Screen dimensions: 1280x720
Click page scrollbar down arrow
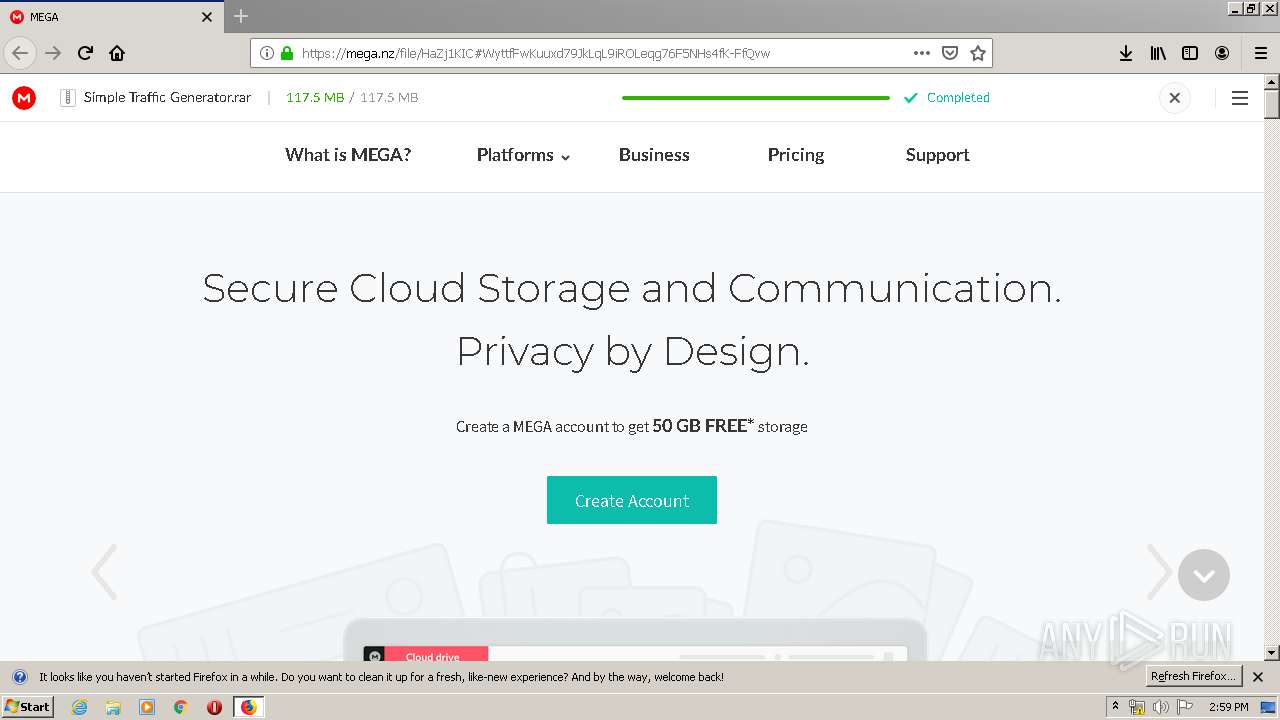click(1272, 653)
